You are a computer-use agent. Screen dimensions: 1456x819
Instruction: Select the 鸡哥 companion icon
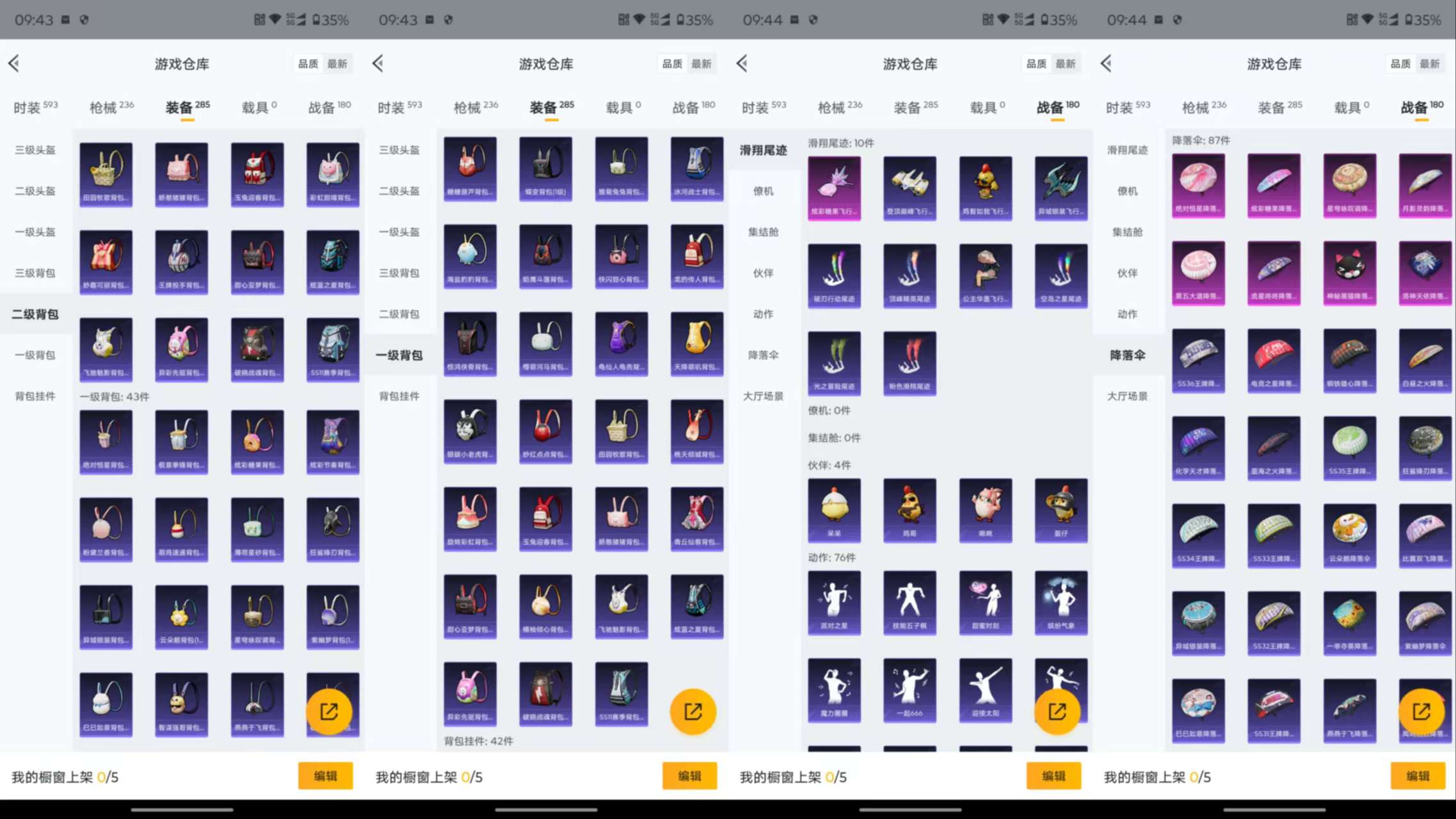click(909, 509)
